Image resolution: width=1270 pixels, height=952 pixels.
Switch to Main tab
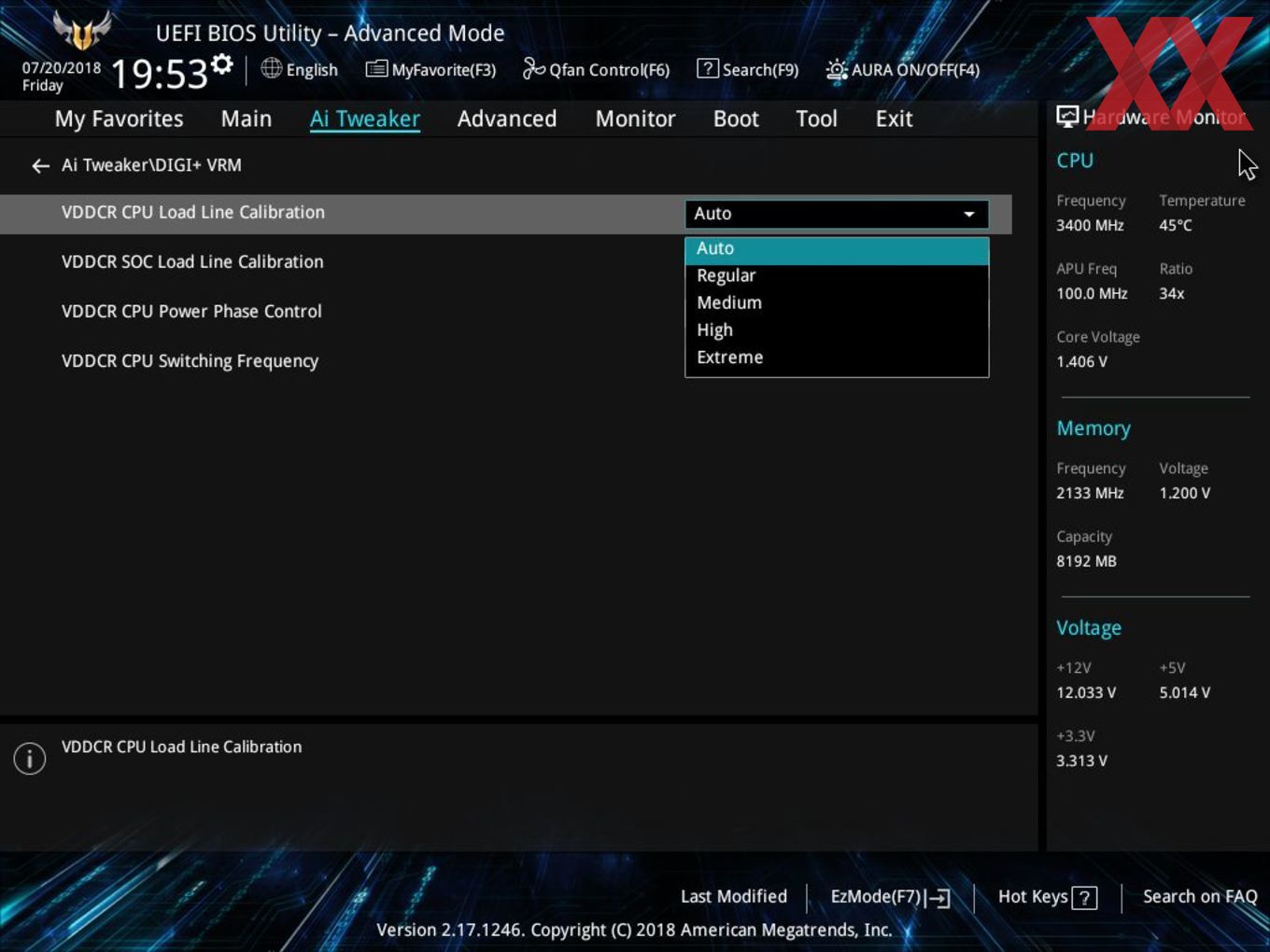[247, 119]
